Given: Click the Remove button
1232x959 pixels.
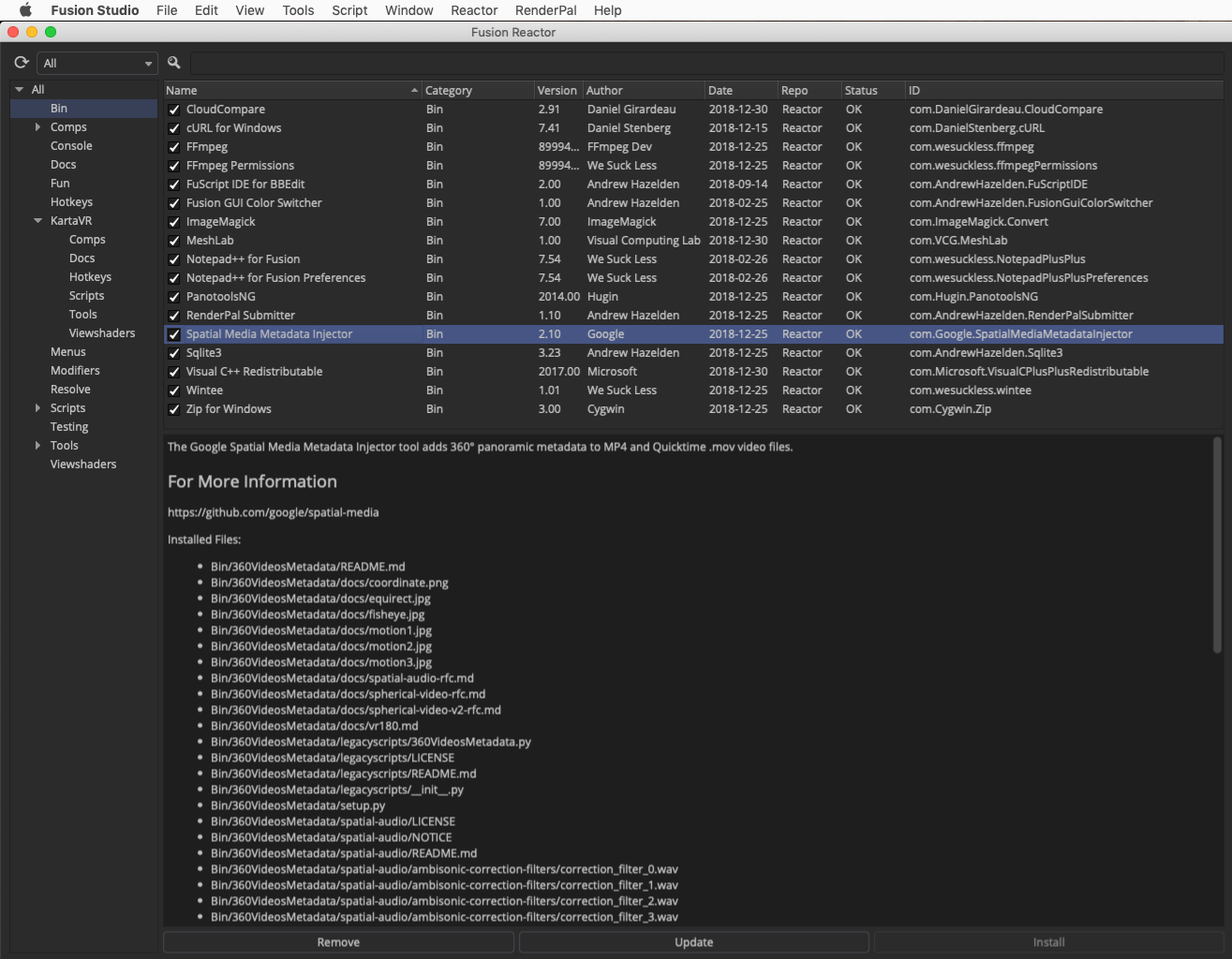Looking at the screenshot, I should (x=338, y=942).
